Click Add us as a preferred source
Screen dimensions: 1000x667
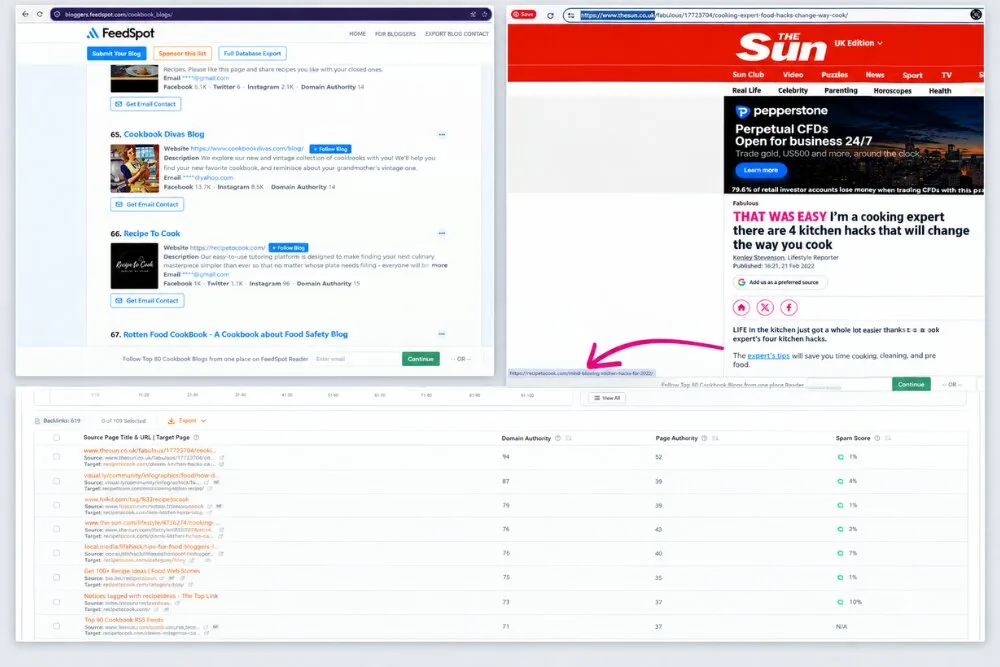[x=780, y=282]
